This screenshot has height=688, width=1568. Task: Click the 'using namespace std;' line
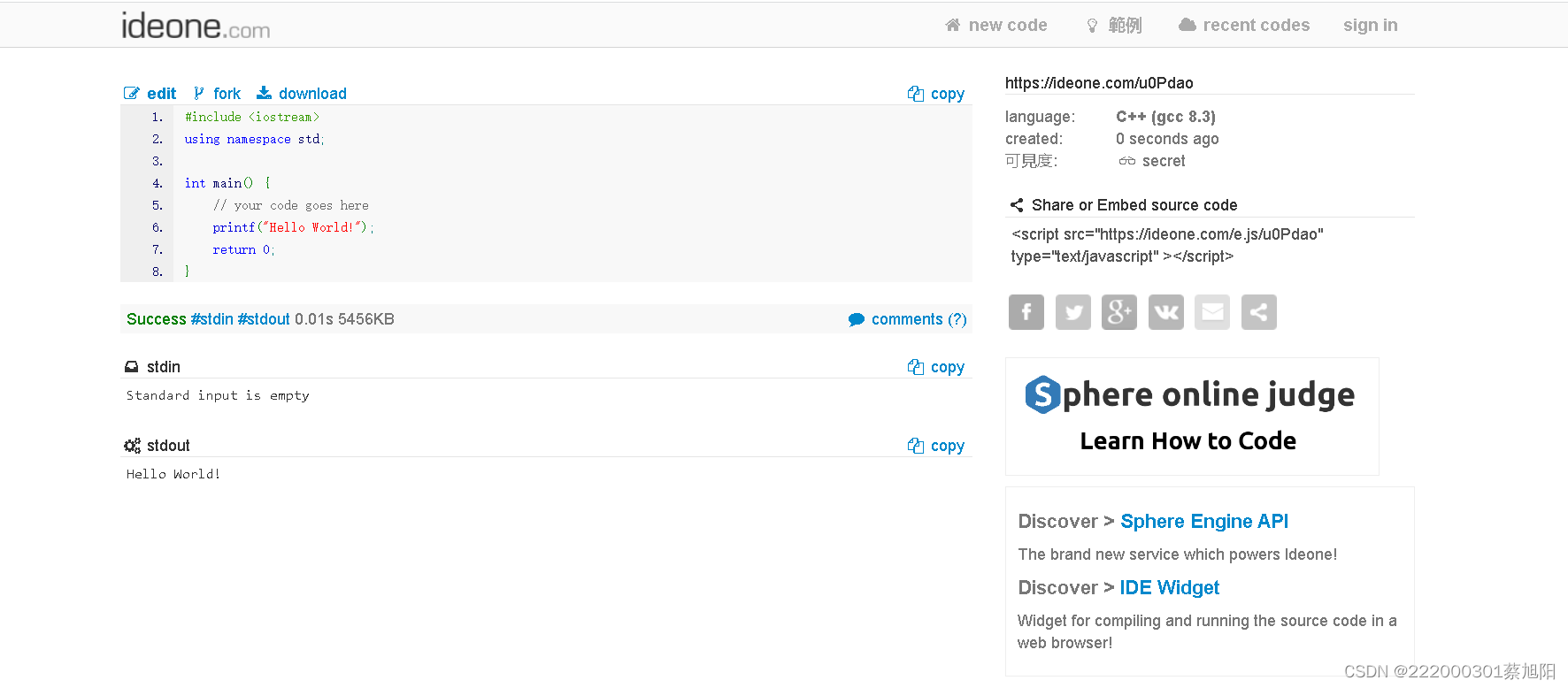(255, 139)
